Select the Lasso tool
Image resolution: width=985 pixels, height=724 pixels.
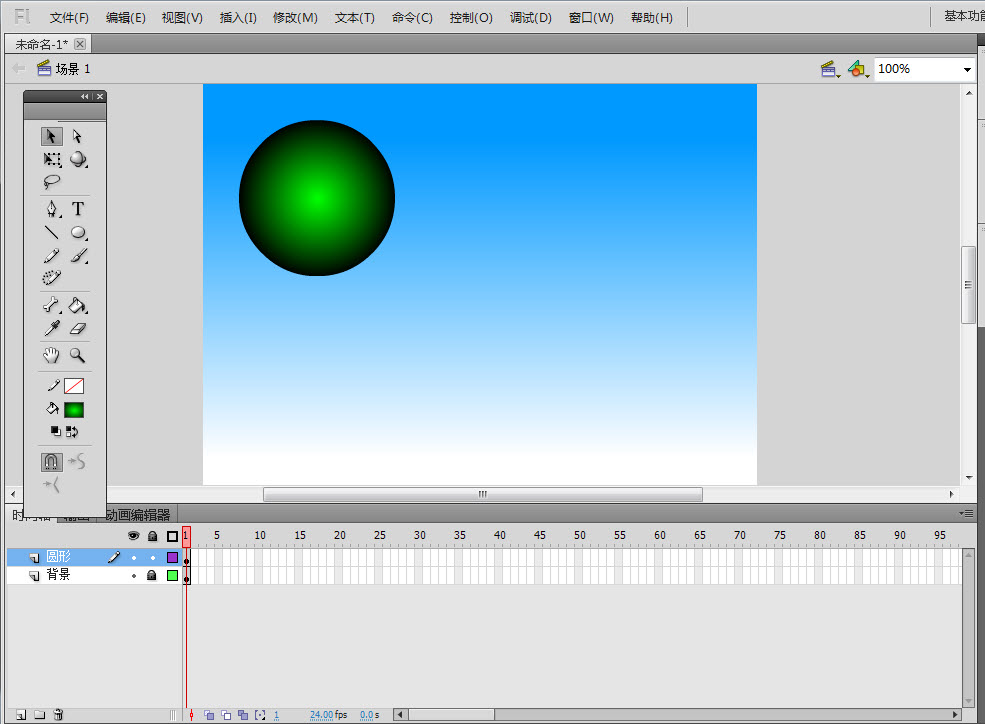(52, 182)
